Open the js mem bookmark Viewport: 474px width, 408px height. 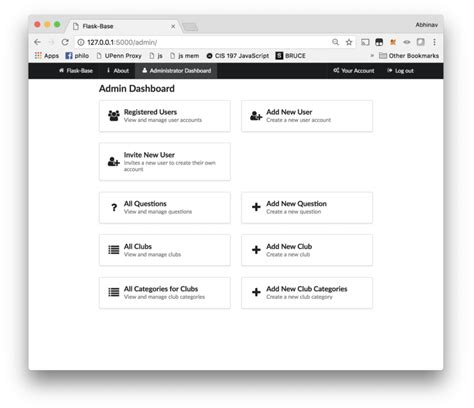184,56
